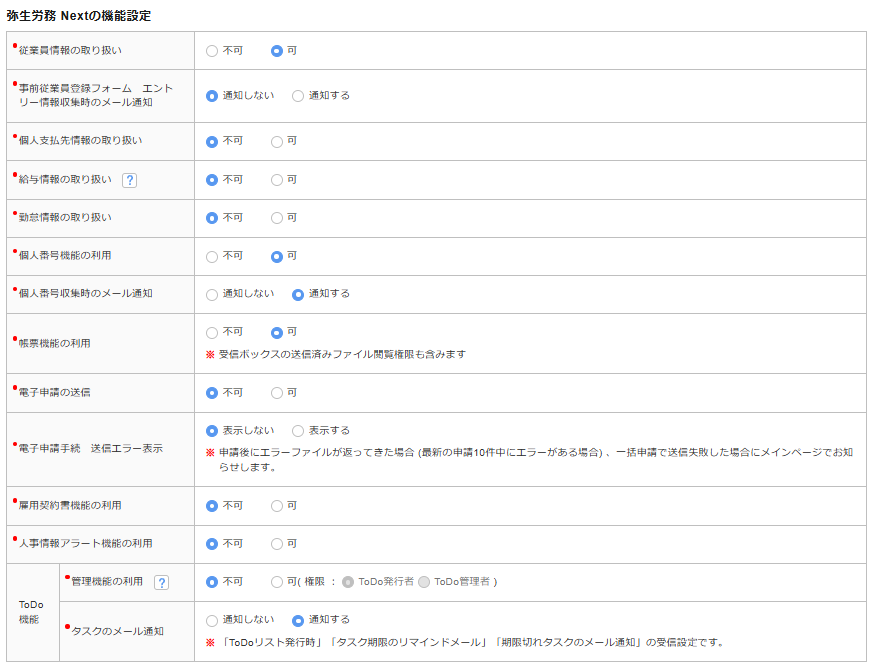Choose 可 for 雇用契約書機能の利用
Viewport: 876px width, 670px height.
pyautogui.click(x=277, y=506)
